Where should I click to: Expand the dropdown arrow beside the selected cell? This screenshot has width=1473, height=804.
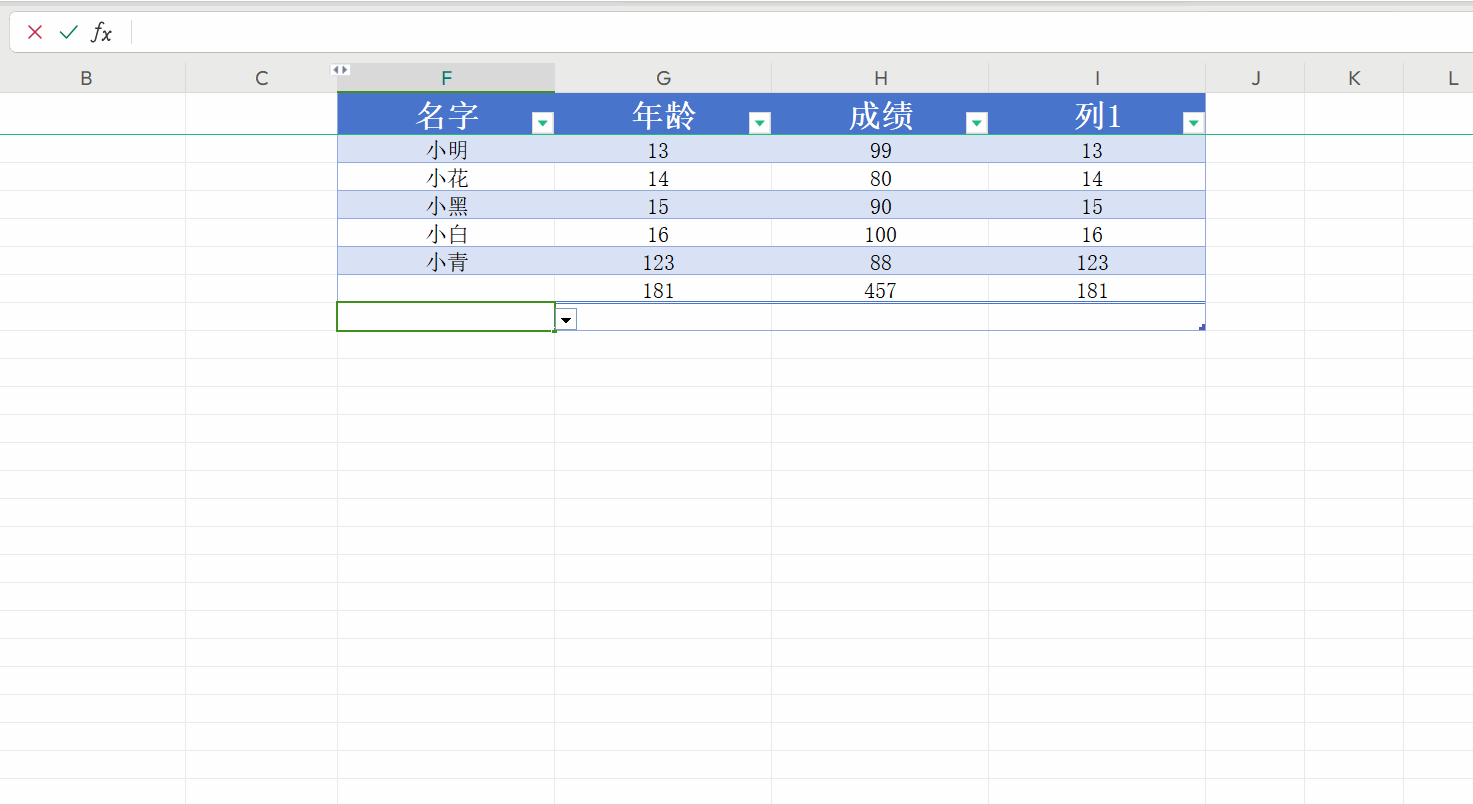[x=566, y=319]
